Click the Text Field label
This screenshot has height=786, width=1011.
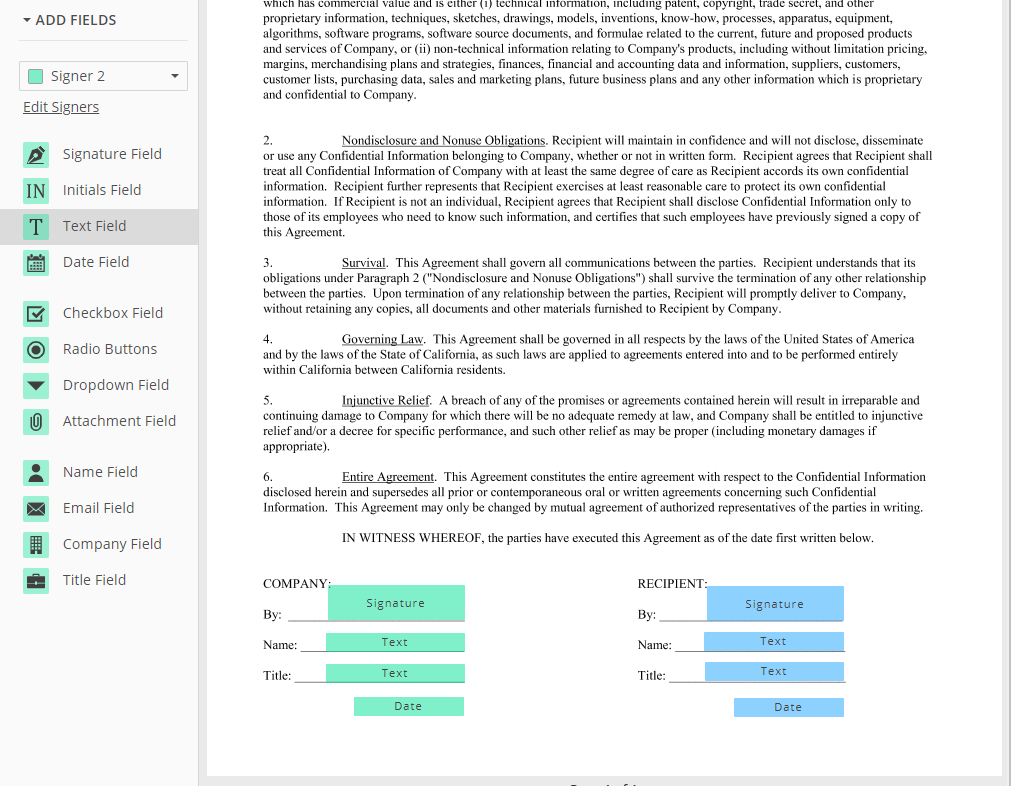94,226
